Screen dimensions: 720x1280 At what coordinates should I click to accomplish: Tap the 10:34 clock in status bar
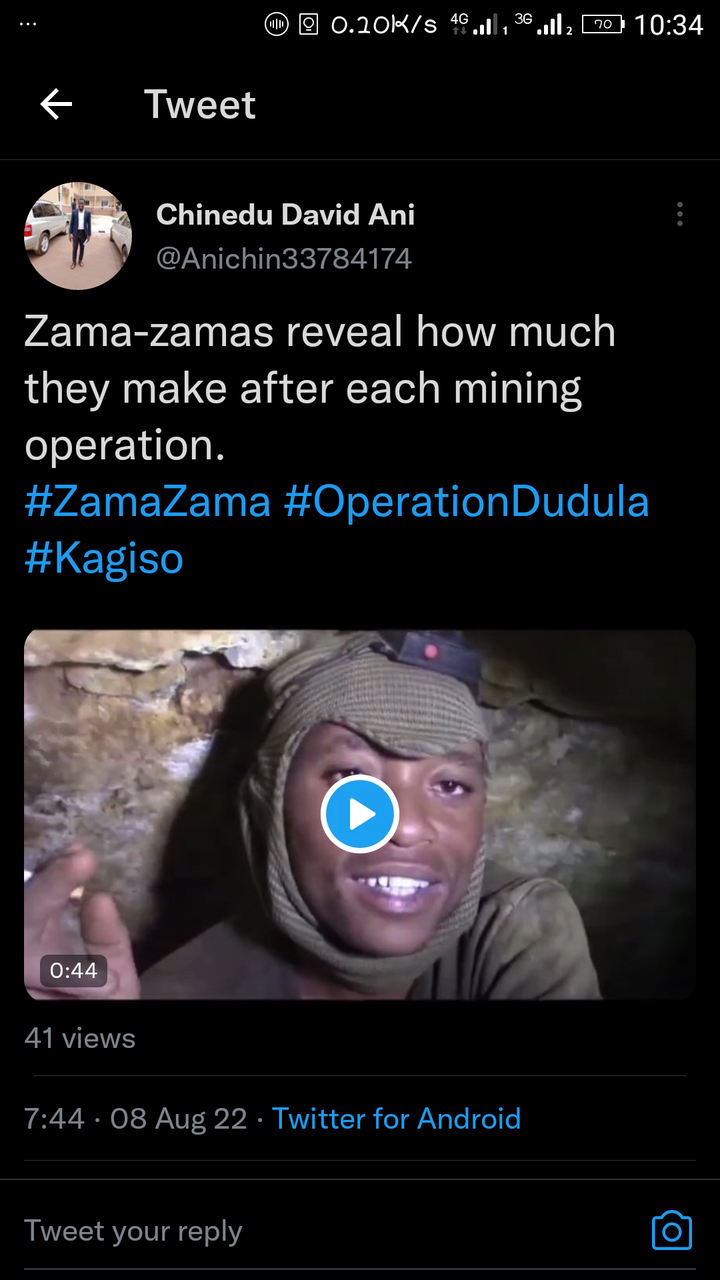pyautogui.click(x=669, y=24)
